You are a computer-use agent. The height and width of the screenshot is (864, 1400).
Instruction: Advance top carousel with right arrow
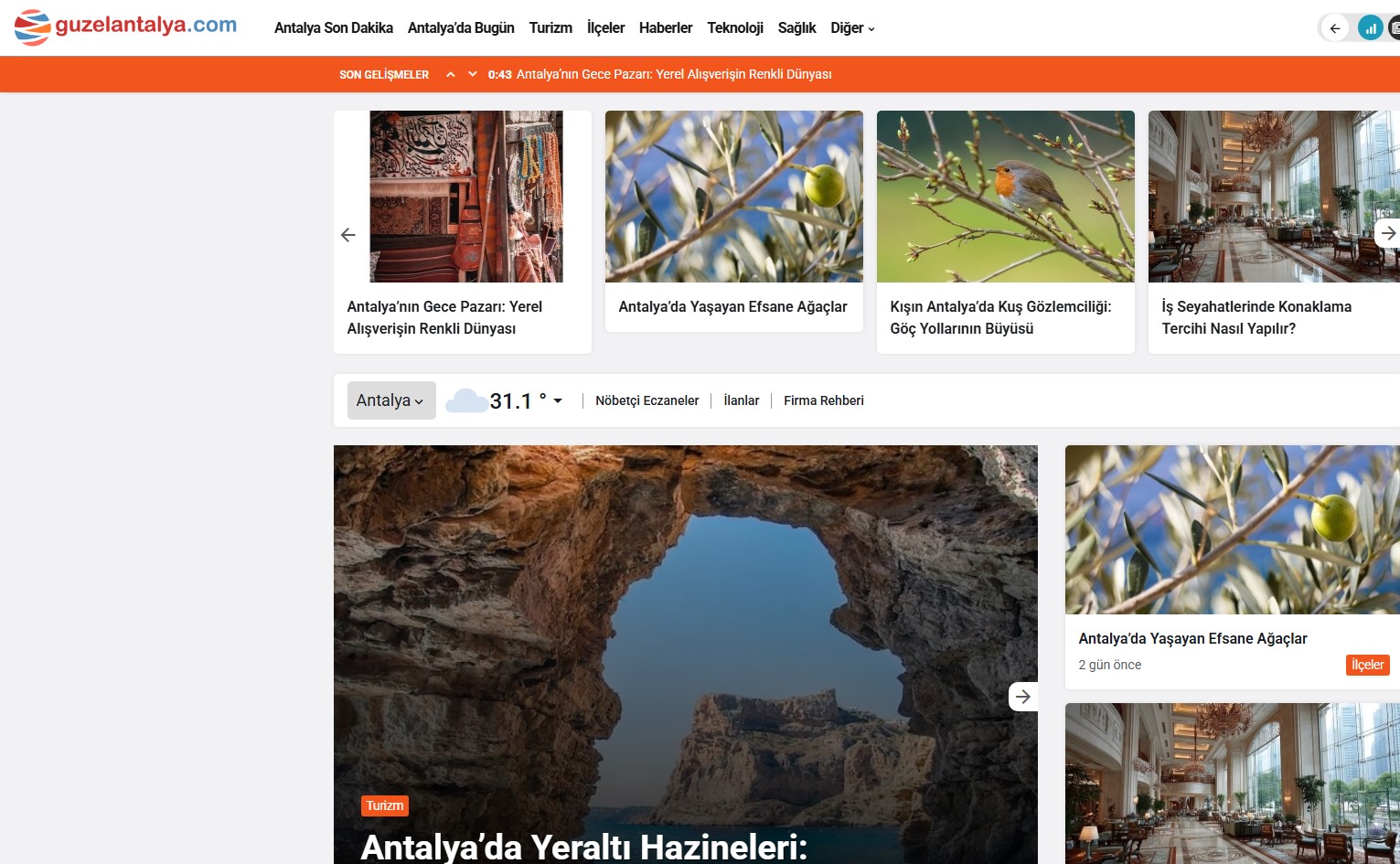click(1387, 233)
